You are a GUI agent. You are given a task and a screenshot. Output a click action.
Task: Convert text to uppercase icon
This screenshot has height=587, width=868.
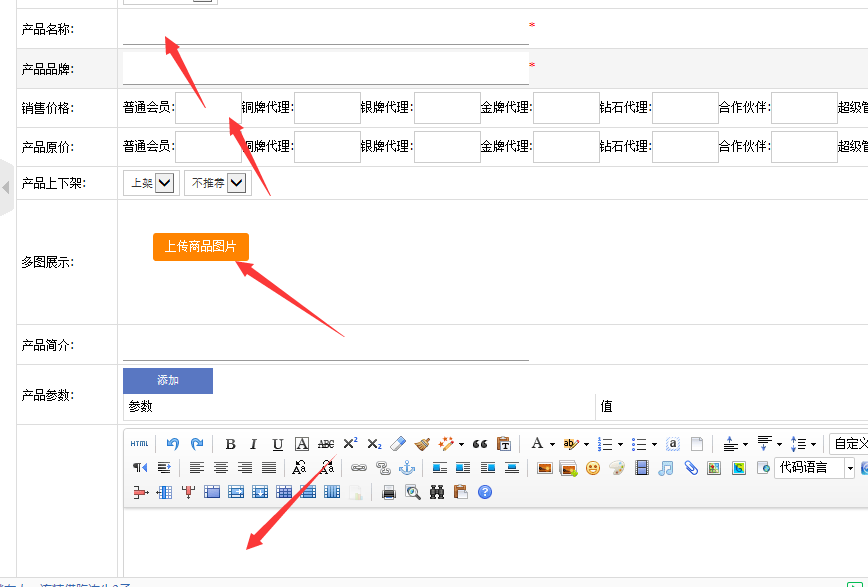(299, 468)
